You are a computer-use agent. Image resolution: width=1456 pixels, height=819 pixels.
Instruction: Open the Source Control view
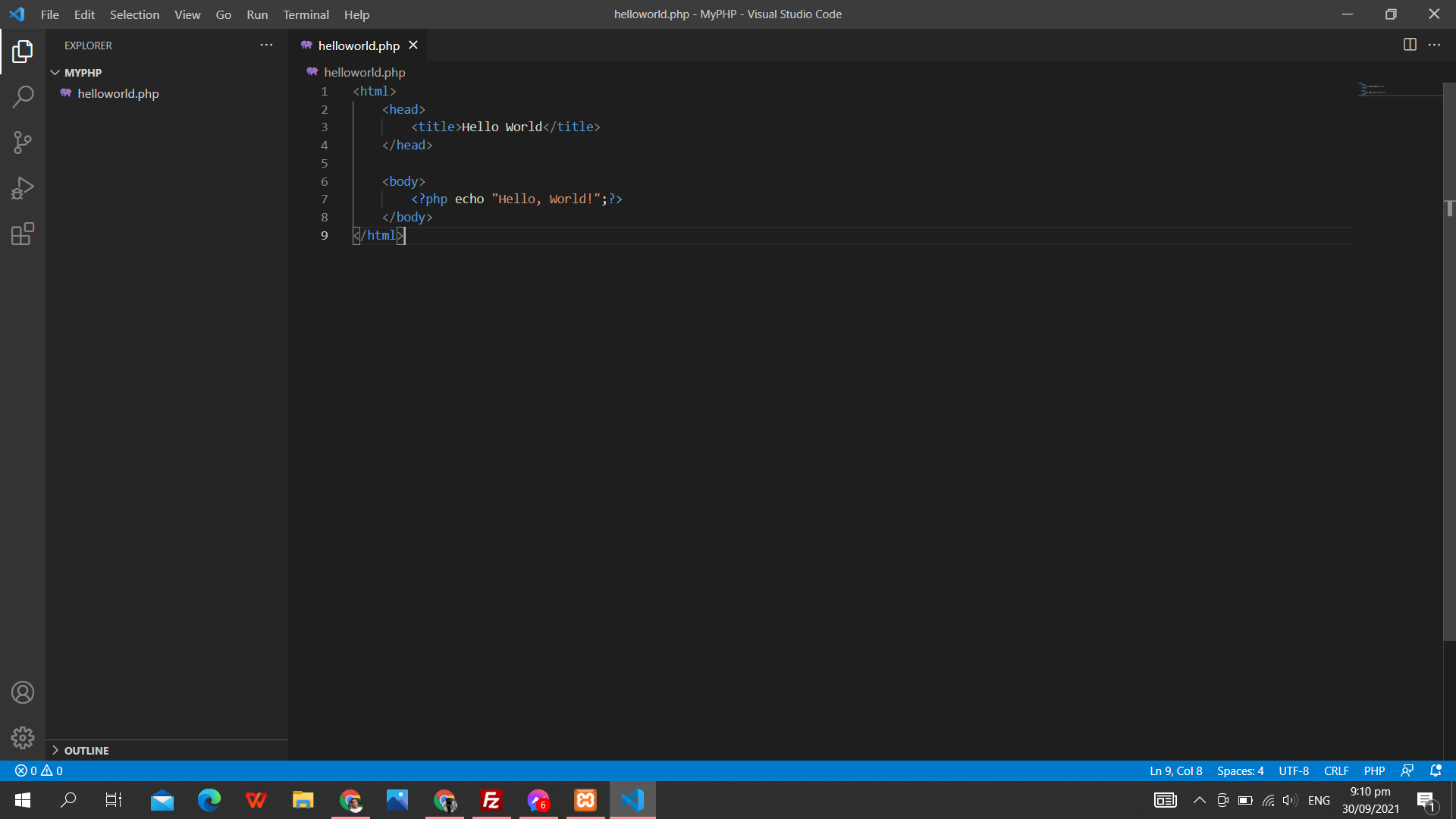pyautogui.click(x=23, y=143)
